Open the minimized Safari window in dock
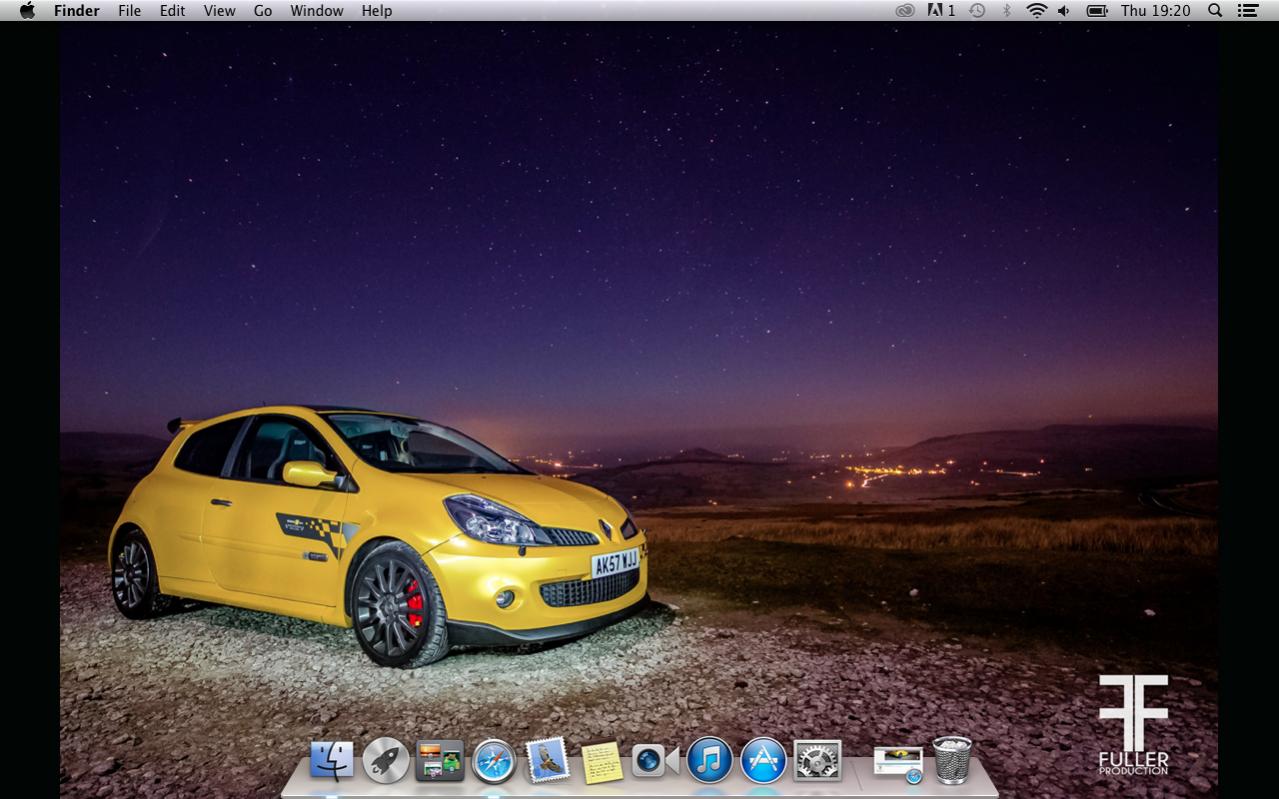The height and width of the screenshot is (799, 1279). click(898, 763)
